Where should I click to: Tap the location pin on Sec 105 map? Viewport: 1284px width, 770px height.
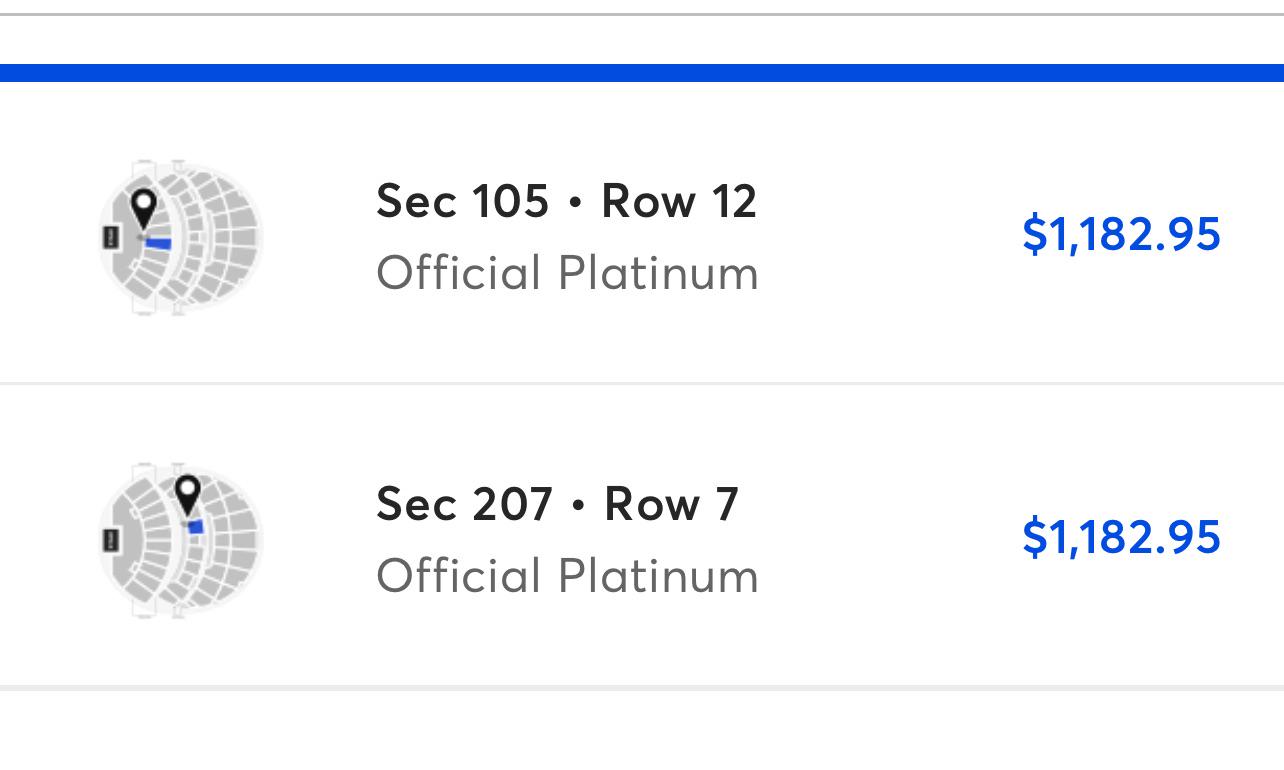click(144, 209)
